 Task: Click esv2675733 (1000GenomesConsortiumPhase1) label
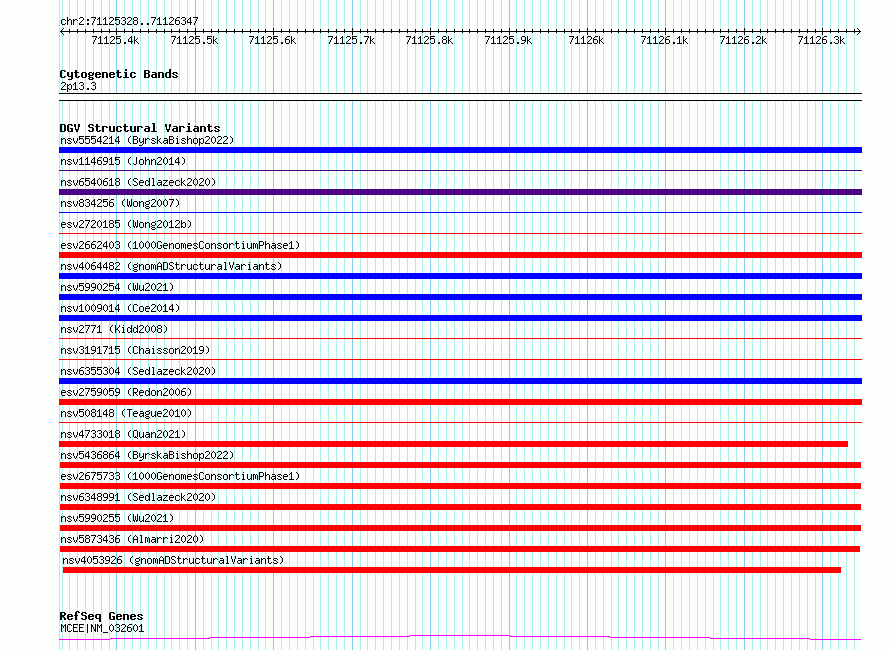tap(180, 476)
